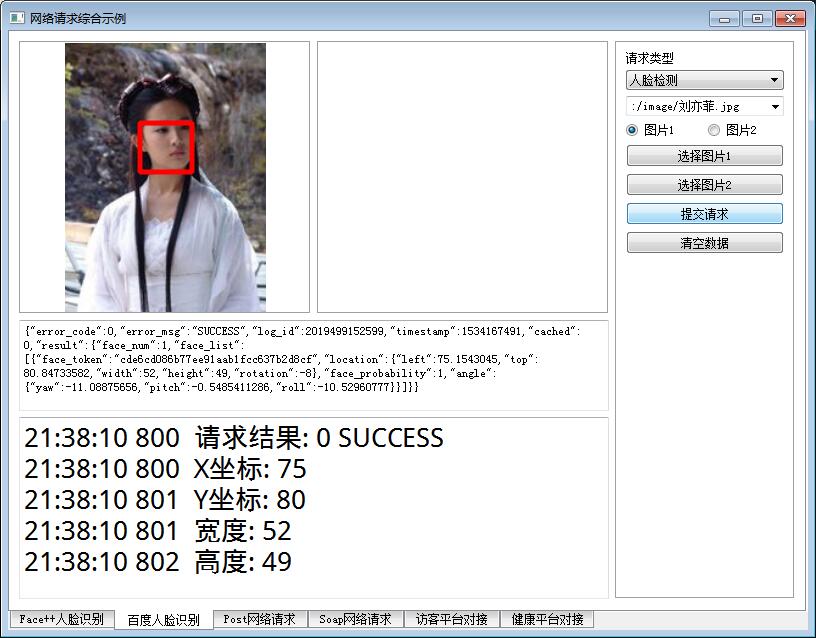Go to the 访客平台对接 tab
This screenshot has width=816, height=638.
[452, 619]
